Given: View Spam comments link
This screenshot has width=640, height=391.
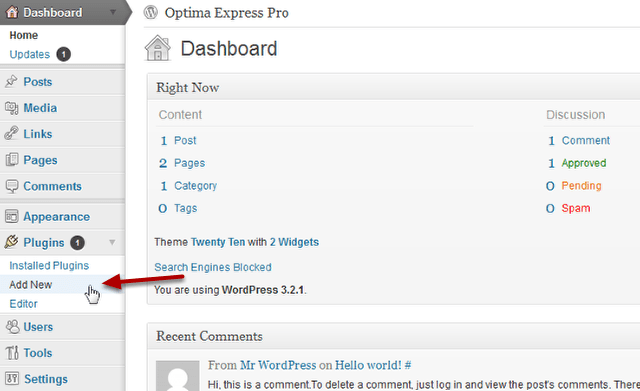Looking at the screenshot, I should point(576,208).
